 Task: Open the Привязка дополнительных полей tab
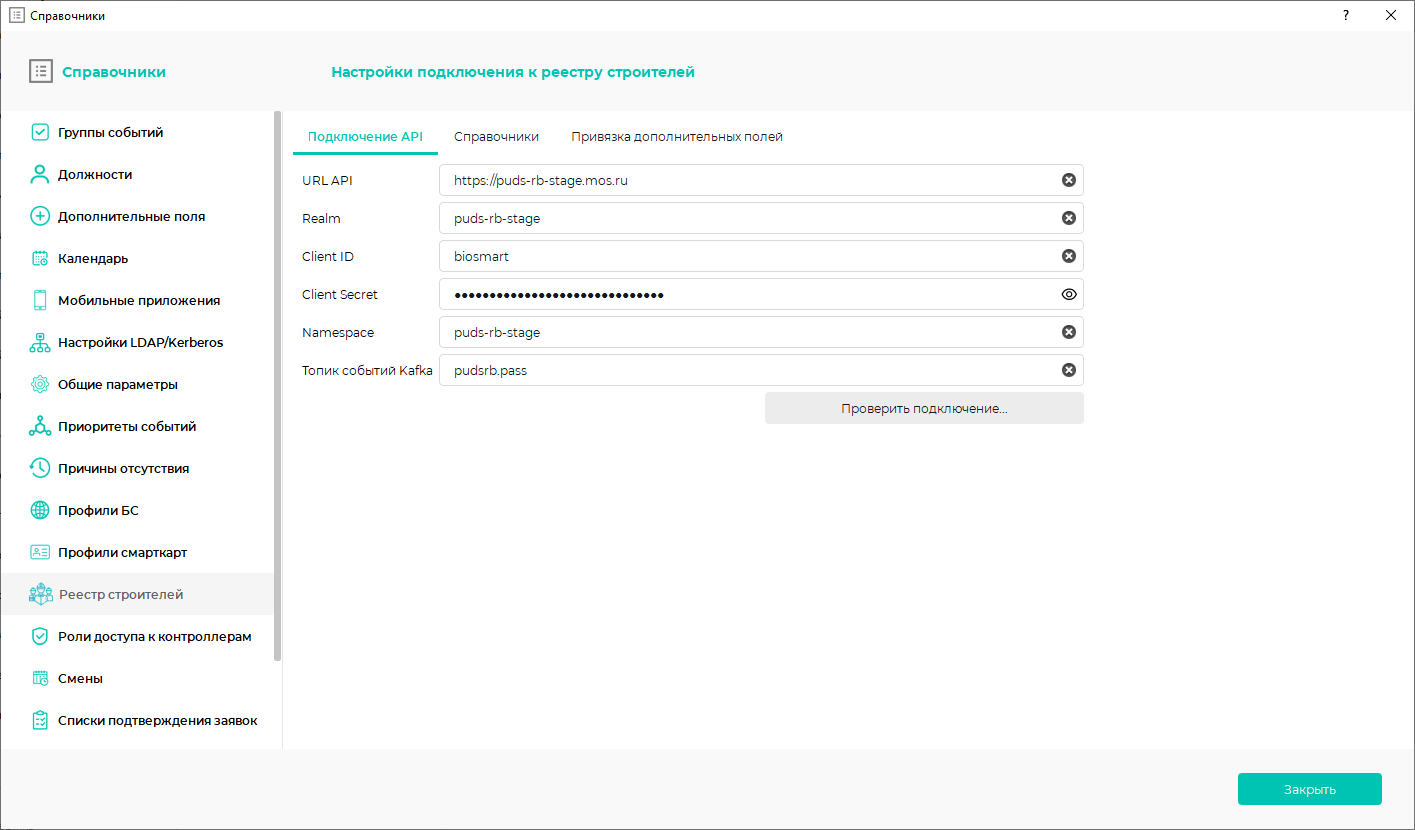tap(676, 137)
